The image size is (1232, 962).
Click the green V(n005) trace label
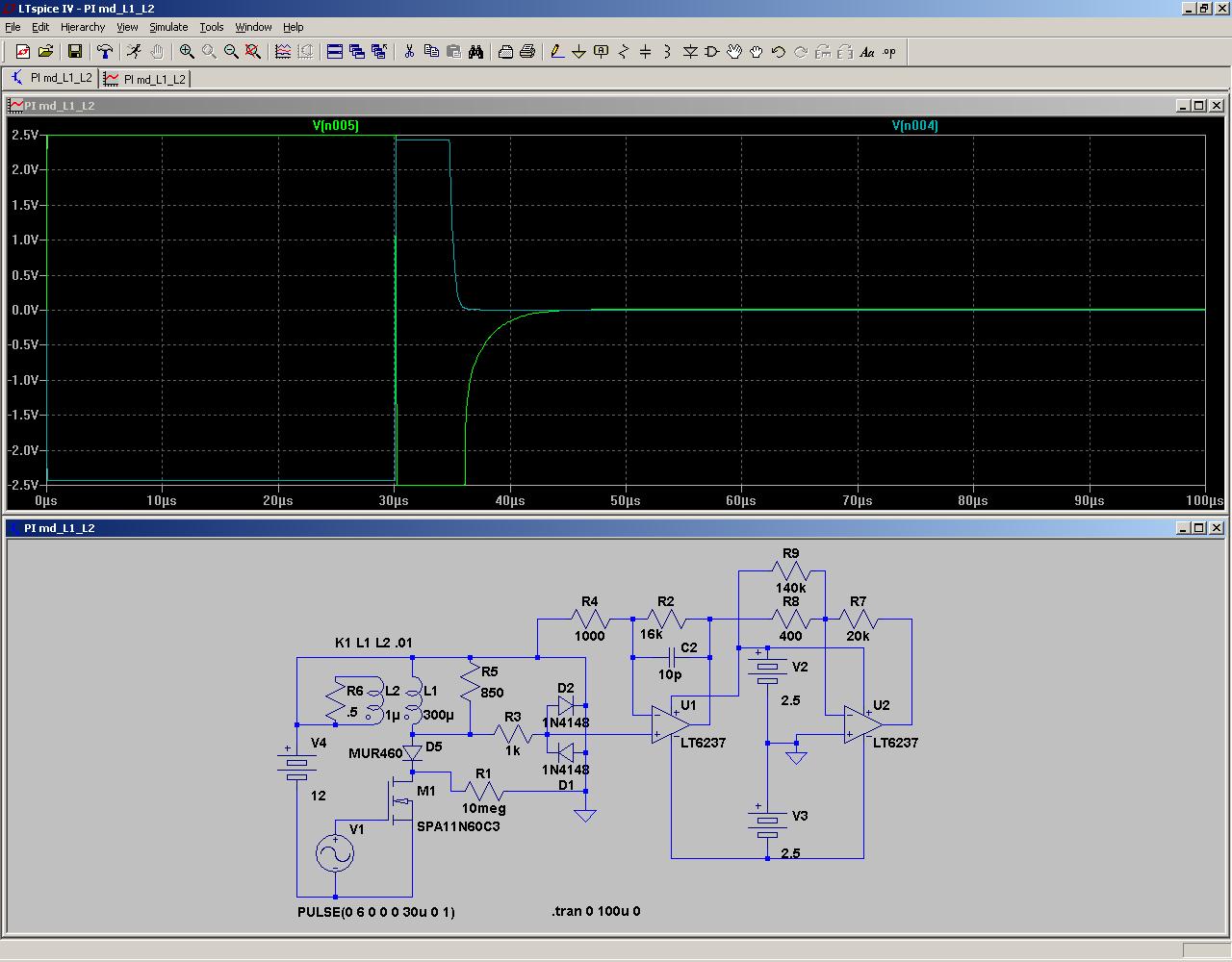[335, 125]
